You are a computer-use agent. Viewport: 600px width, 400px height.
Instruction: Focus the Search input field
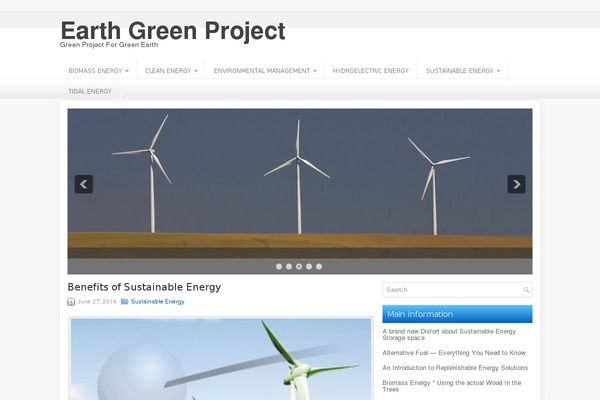[457, 290]
